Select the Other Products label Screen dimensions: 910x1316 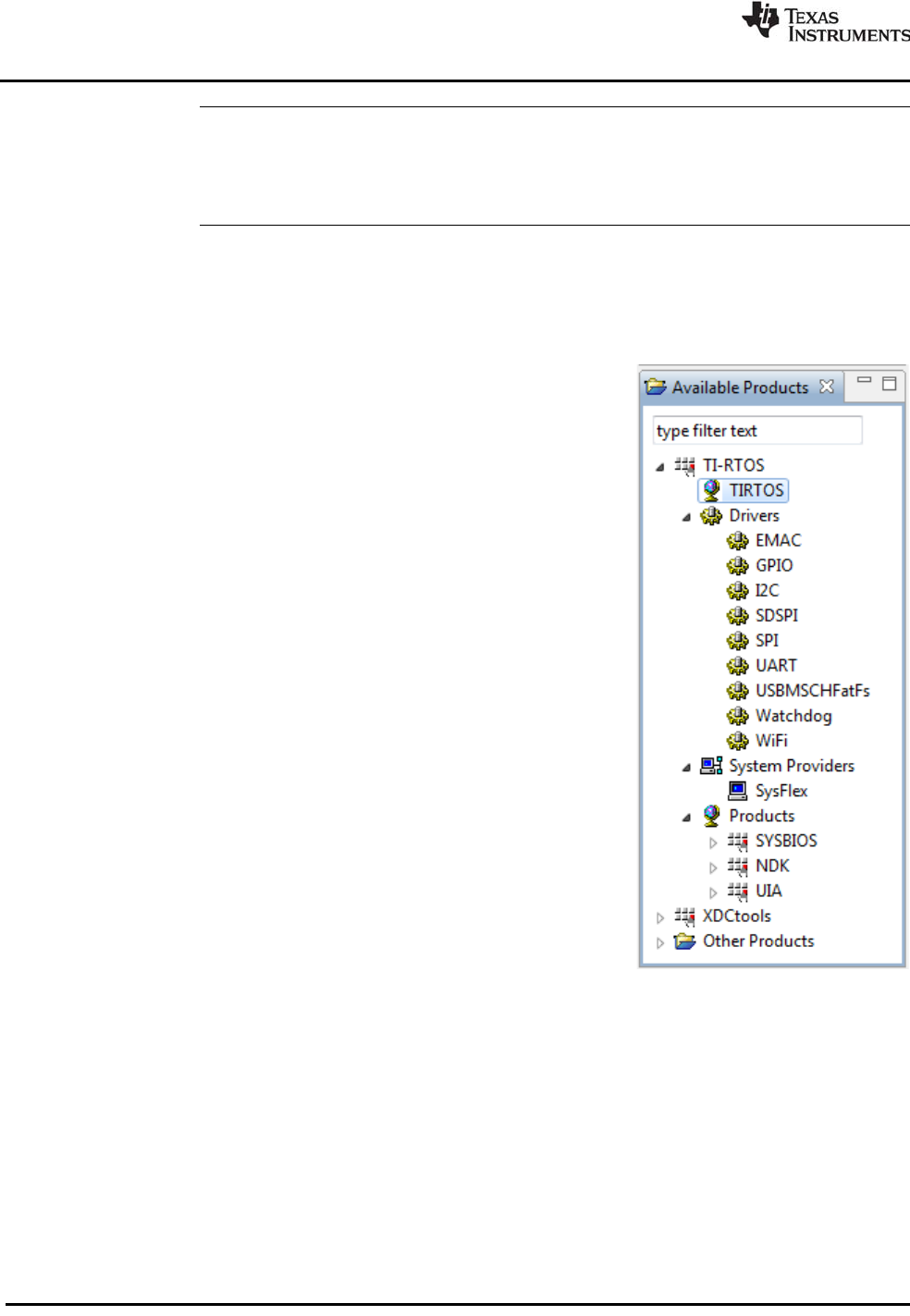point(758,941)
